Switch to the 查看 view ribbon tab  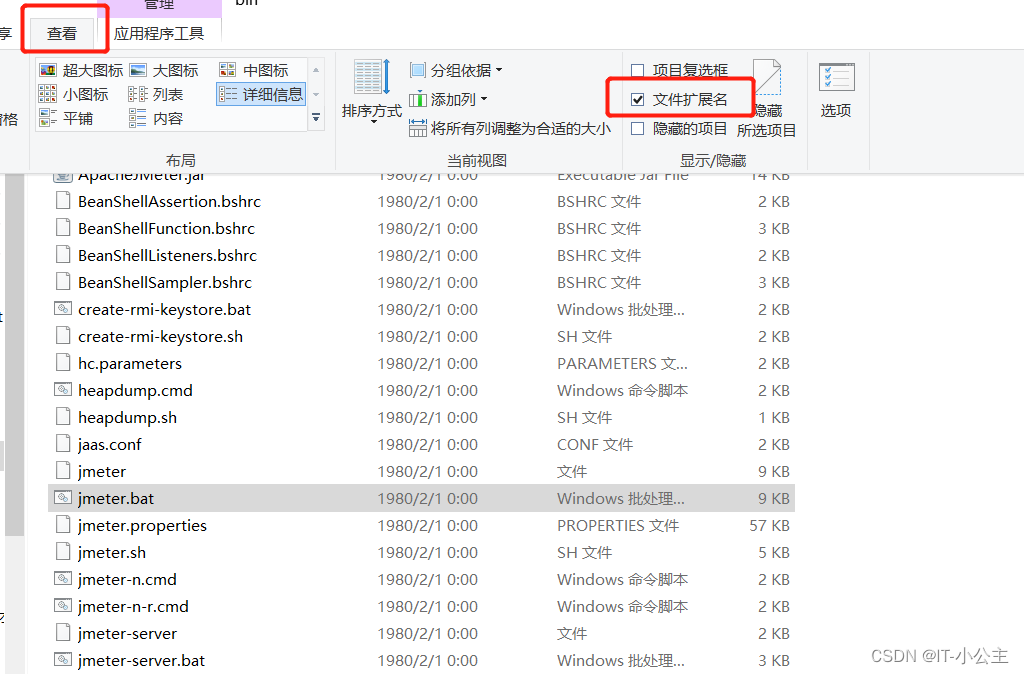tap(62, 33)
